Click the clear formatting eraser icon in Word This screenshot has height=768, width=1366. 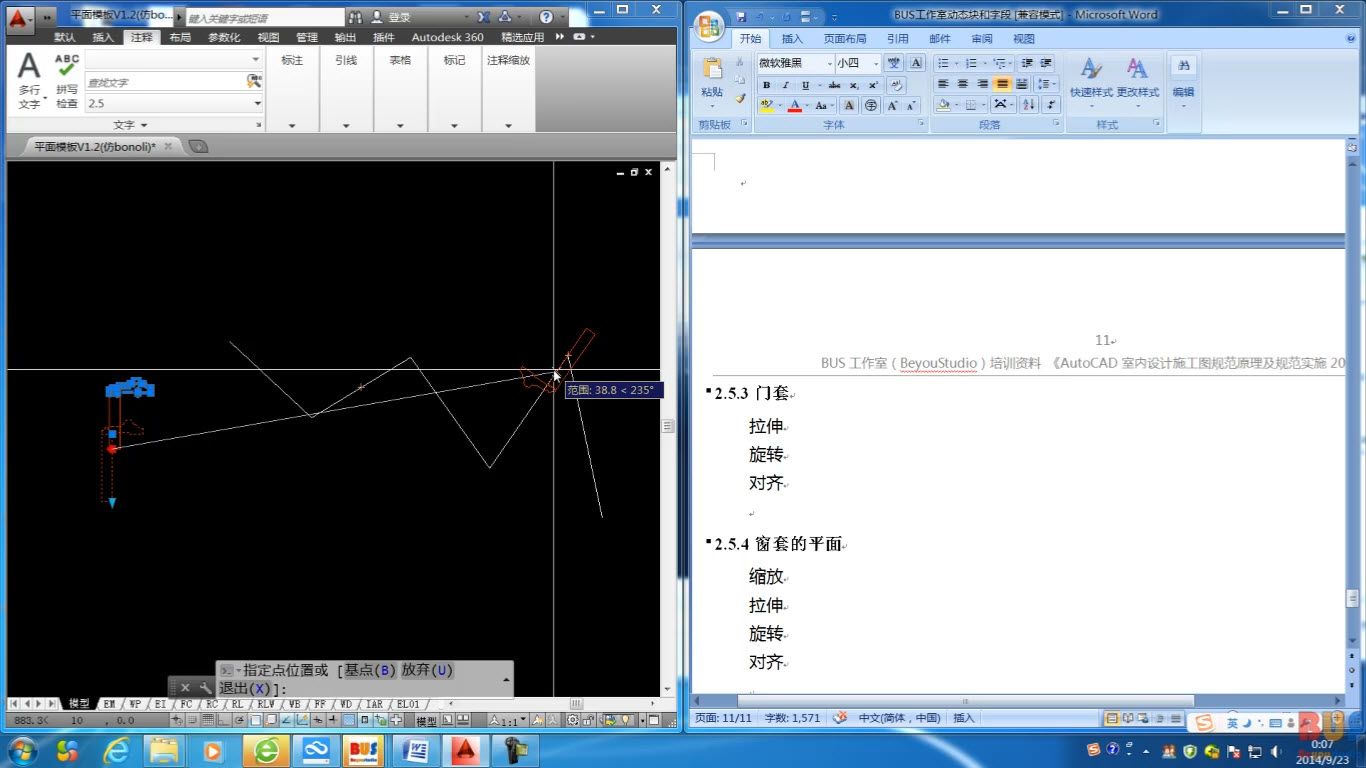896,85
